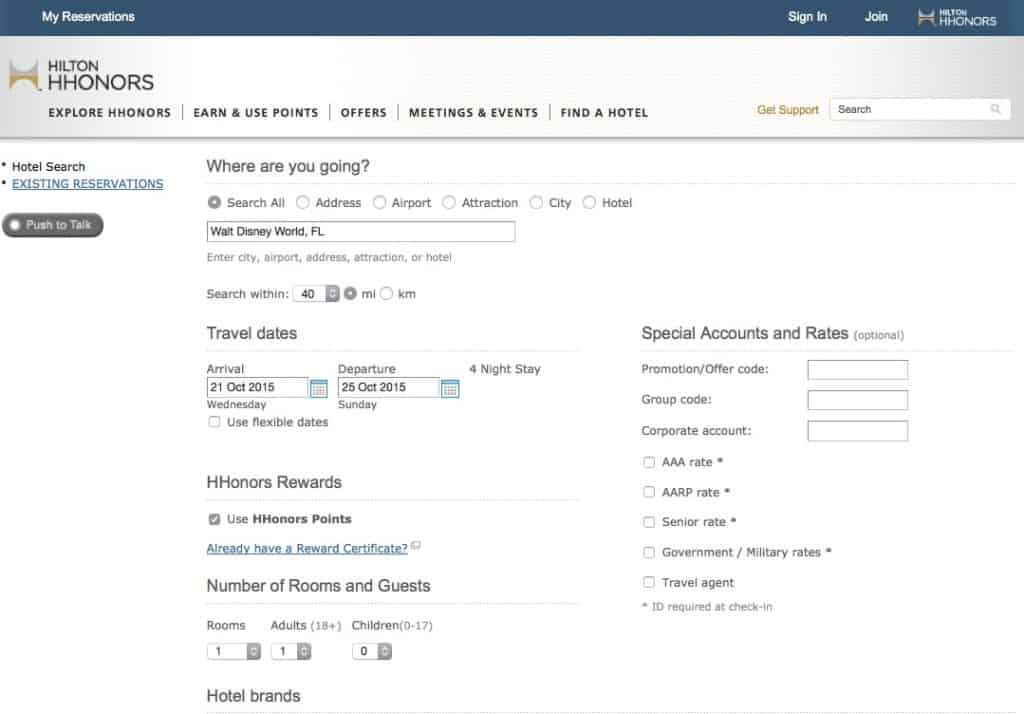Select the Search All radio button
This screenshot has height=714, width=1024.
click(x=214, y=203)
